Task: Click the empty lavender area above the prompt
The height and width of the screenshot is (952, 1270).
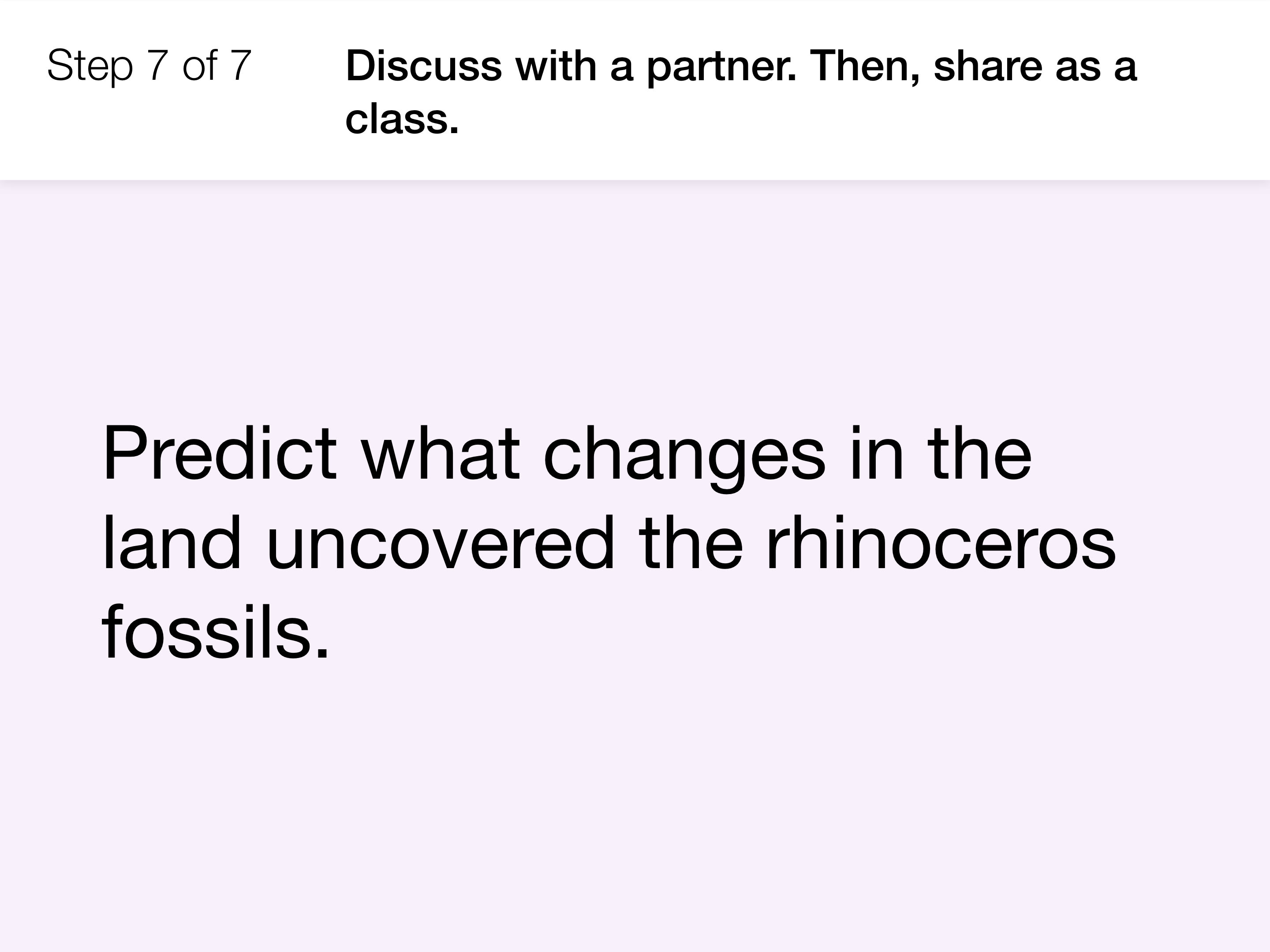Action: coord(635,298)
